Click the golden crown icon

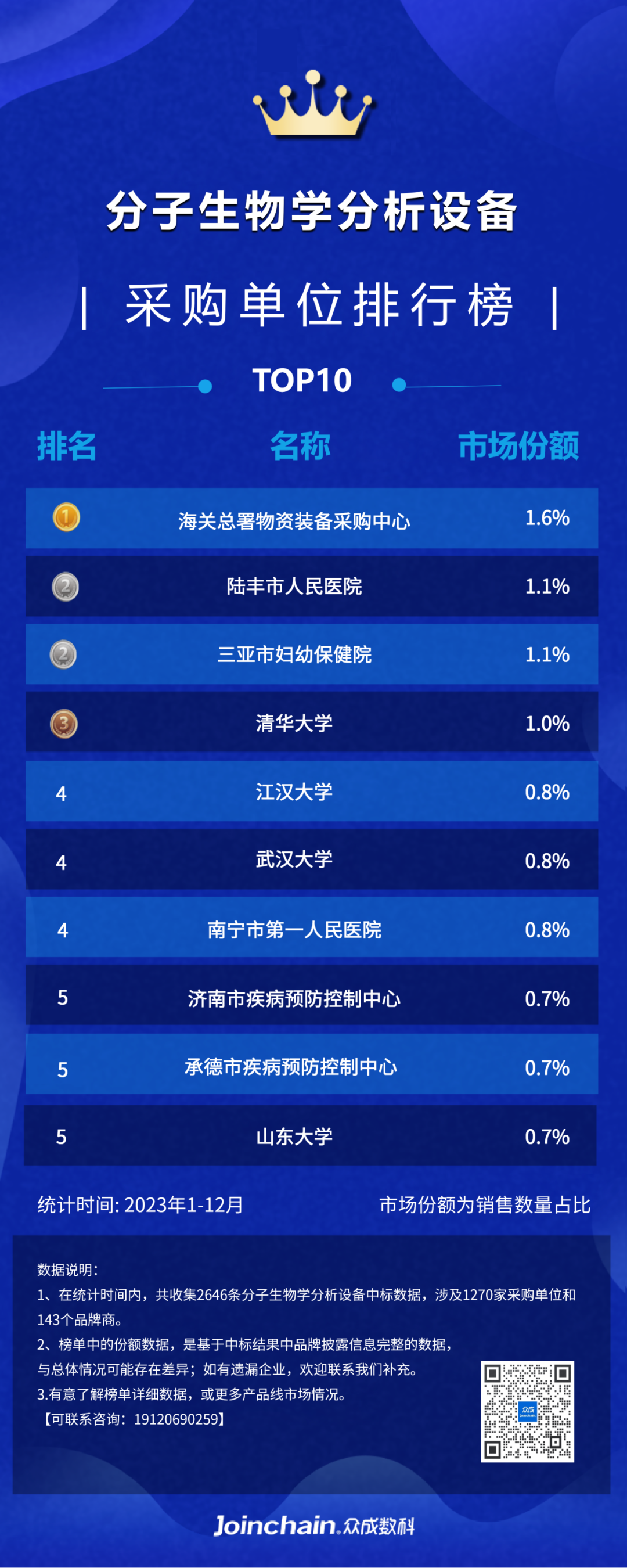[x=312, y=104]
